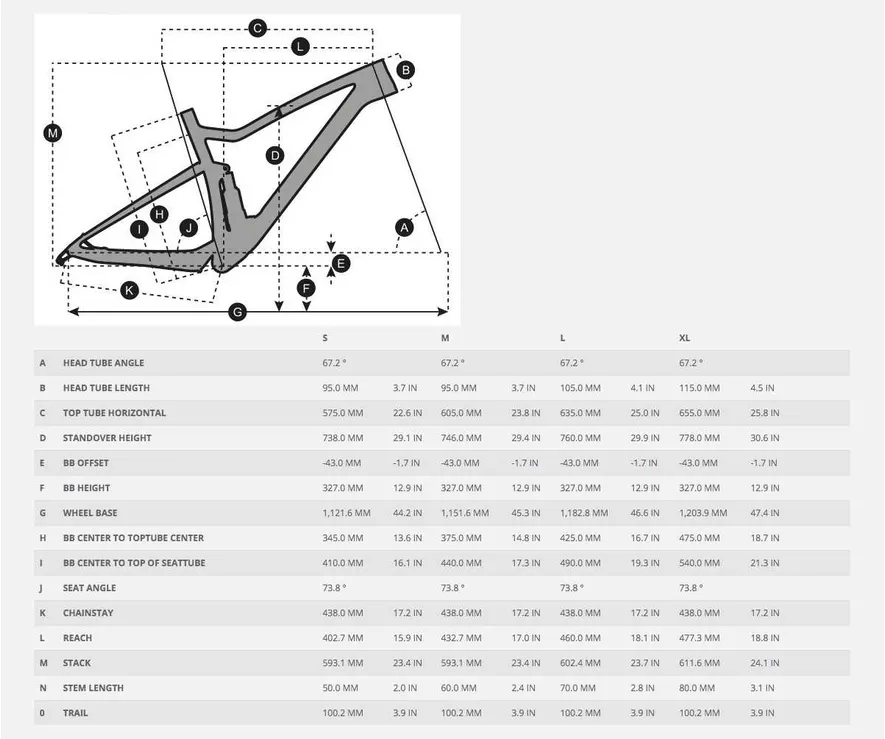The width and height of the screenshot is (885, 739).
Task: Click the circled J marker on the diagram
Action: click(188, 228)
